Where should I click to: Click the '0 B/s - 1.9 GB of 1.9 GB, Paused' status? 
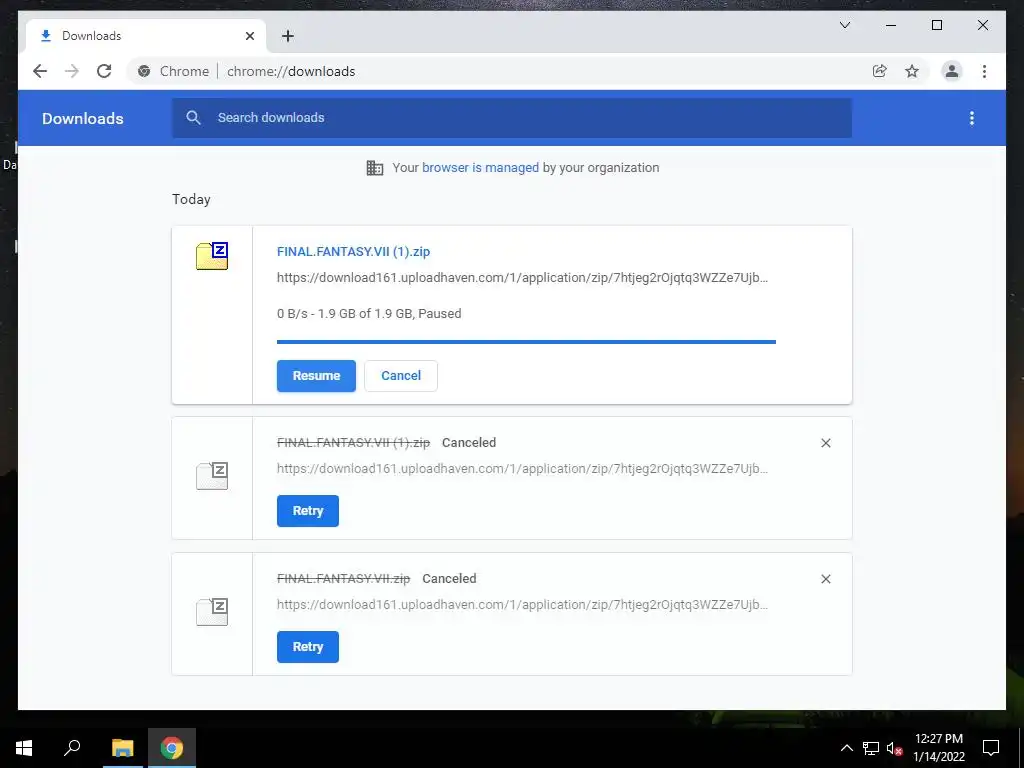pos(369,313)
